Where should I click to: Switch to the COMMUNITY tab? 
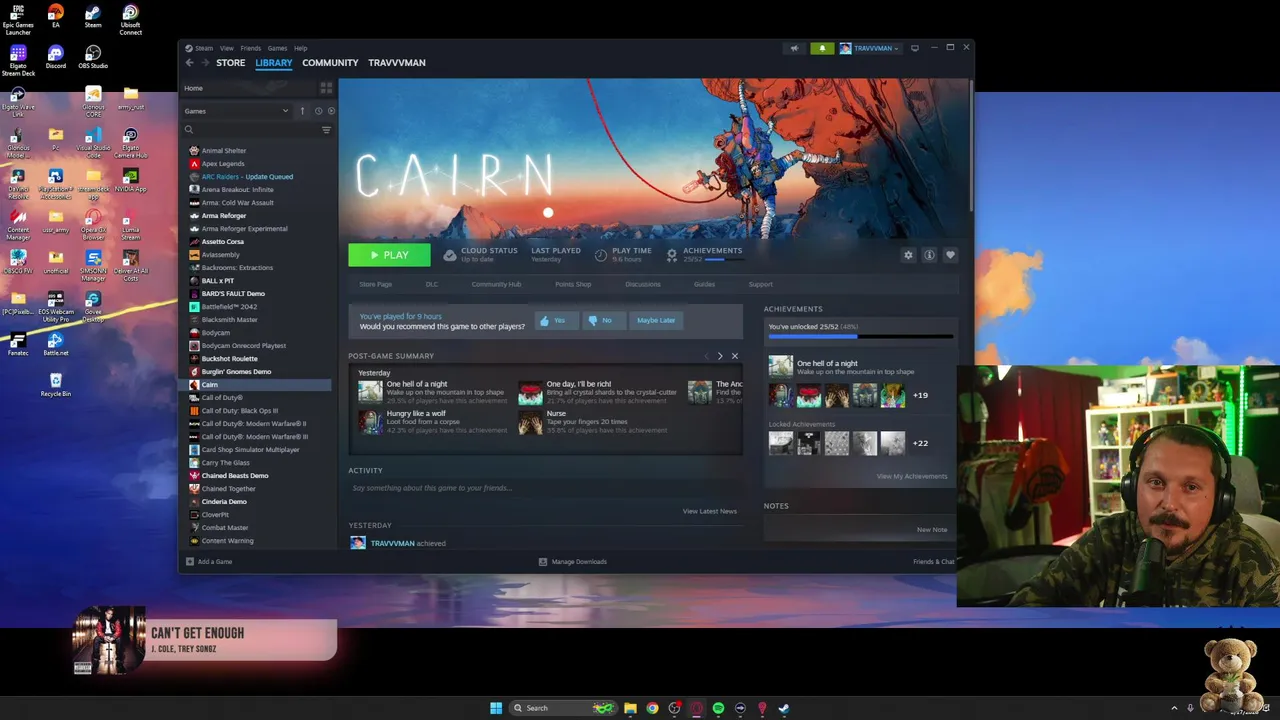click(x=330, y=63)
